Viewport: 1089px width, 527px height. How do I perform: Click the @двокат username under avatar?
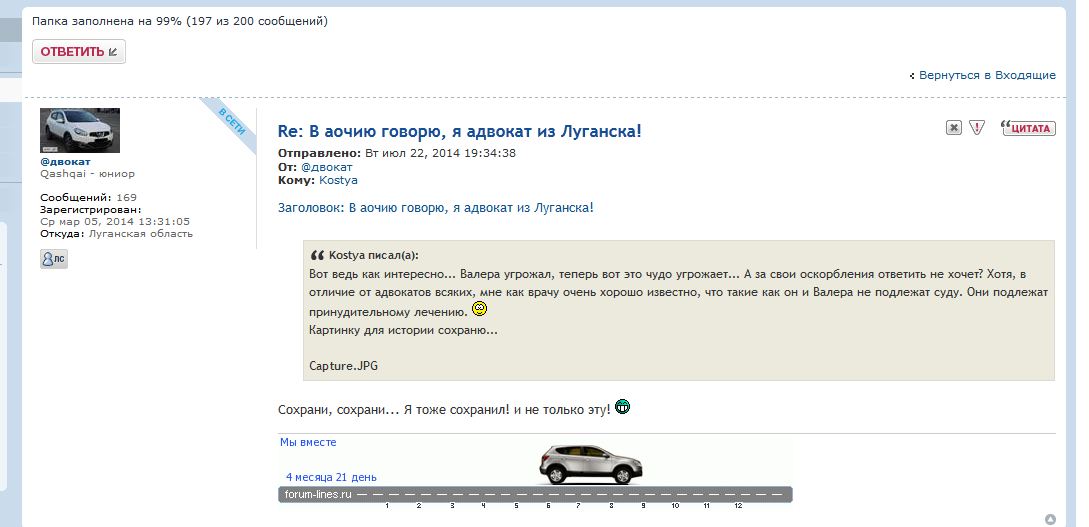coord(65,161)
